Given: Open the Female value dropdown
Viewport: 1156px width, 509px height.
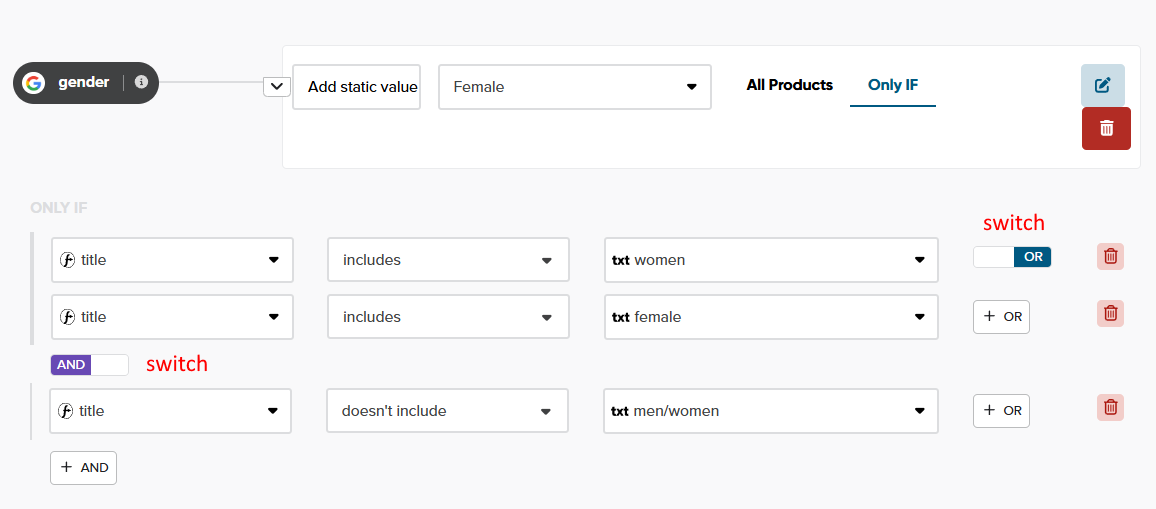Looking at the screenshot, I should pyautogui.click(x=574, y=87).
